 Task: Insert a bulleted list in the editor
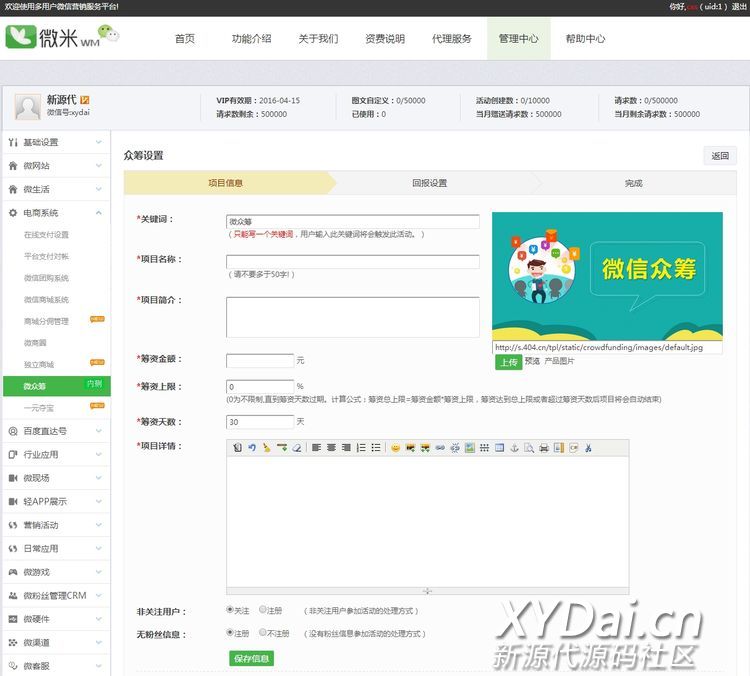click(x=376, y=448)
